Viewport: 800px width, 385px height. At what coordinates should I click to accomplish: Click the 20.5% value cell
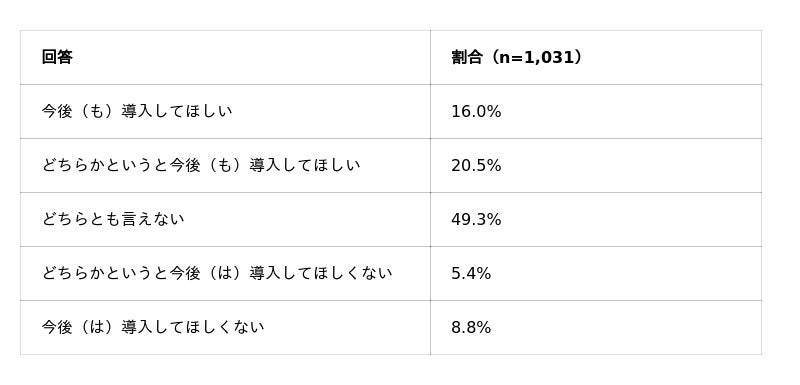[596, 165]
